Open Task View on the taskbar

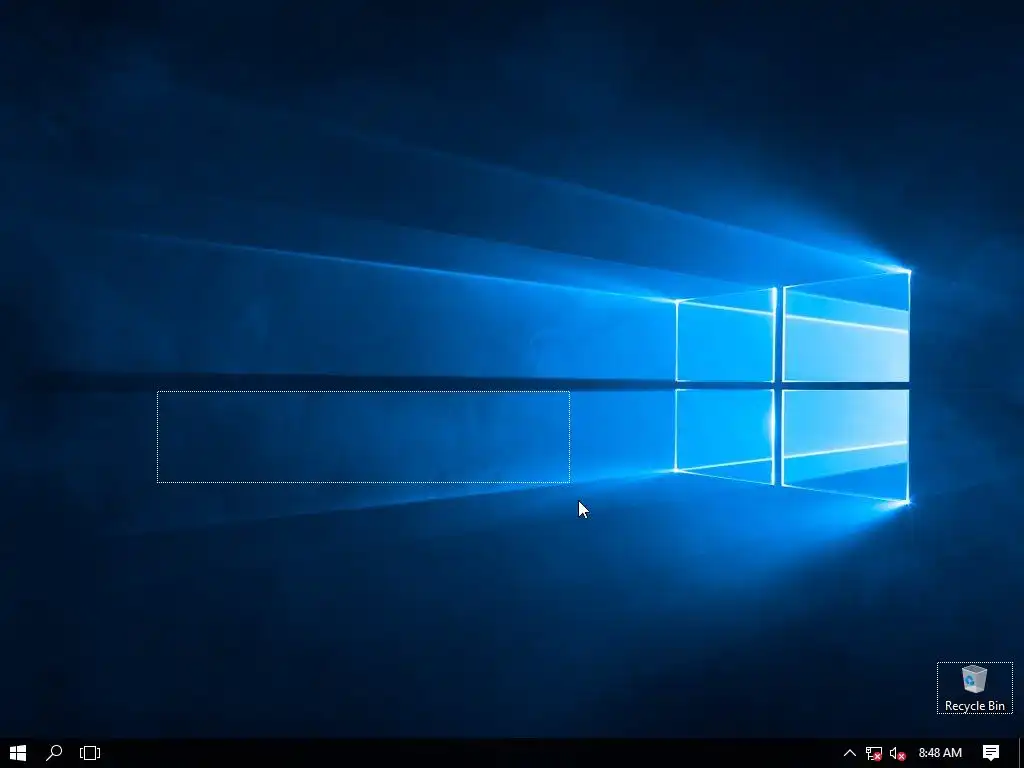click(89, 753)
